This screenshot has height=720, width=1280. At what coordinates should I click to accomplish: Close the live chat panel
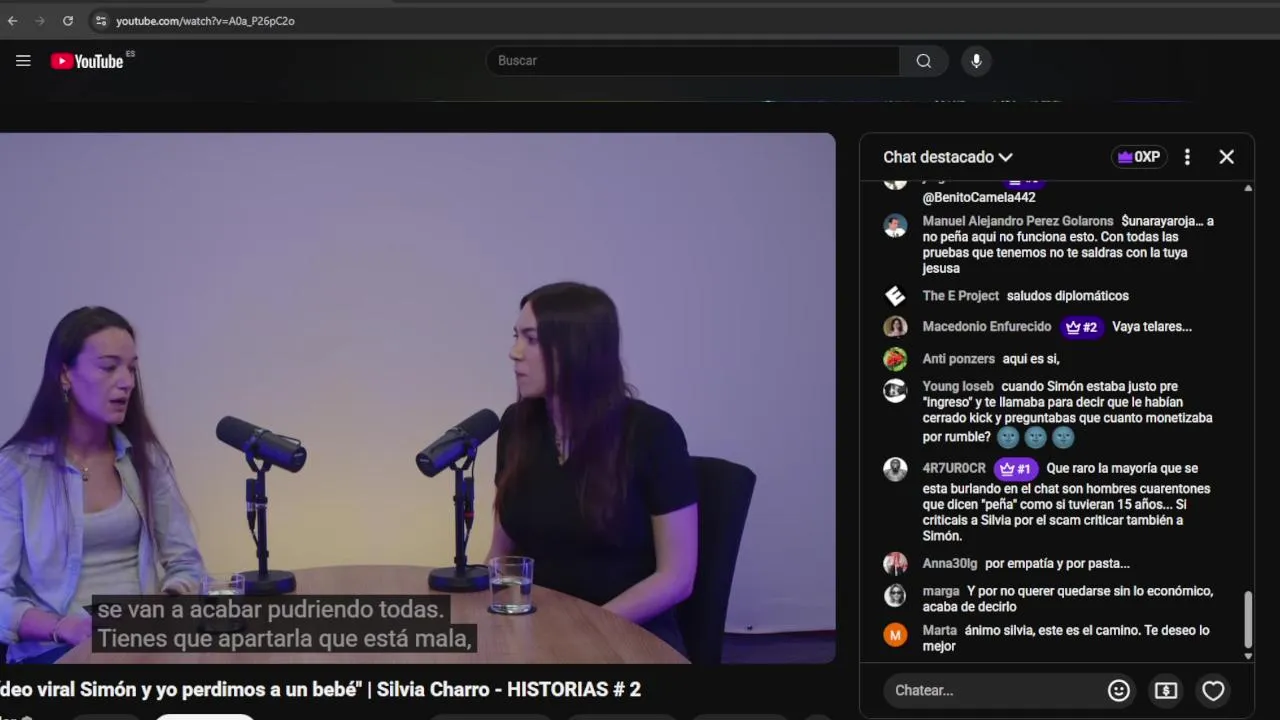pyautogui.click(x=1226, y=157)
